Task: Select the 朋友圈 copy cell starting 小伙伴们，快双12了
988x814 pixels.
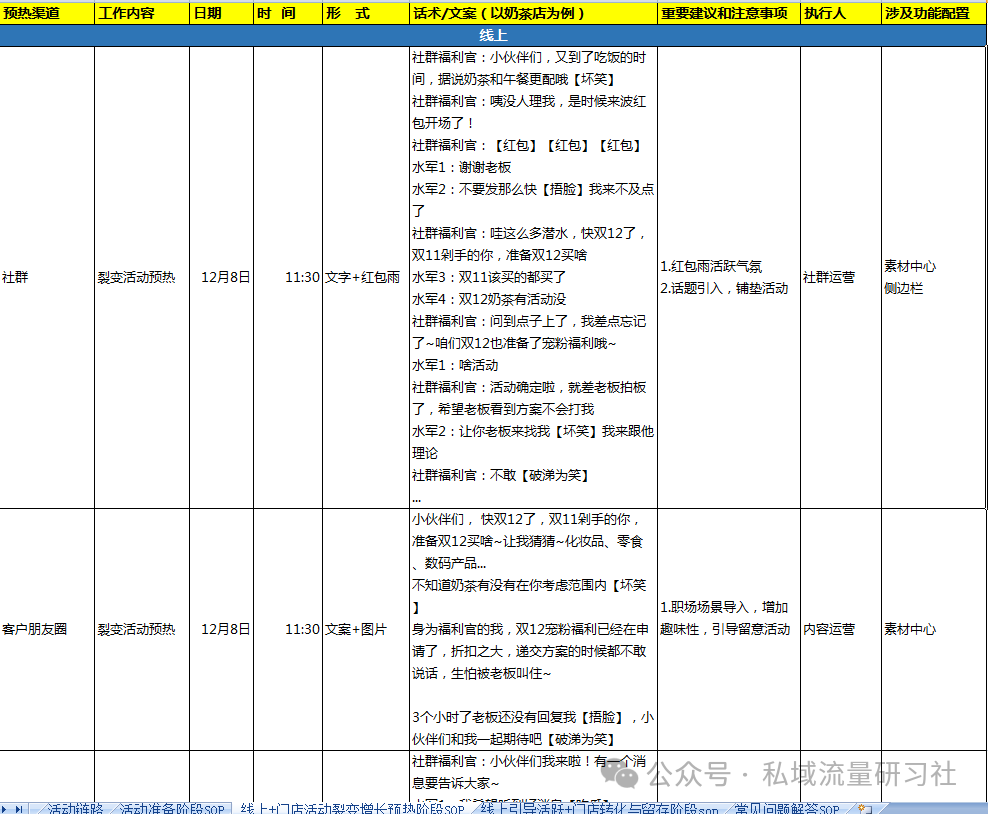Action: (533, 629)
